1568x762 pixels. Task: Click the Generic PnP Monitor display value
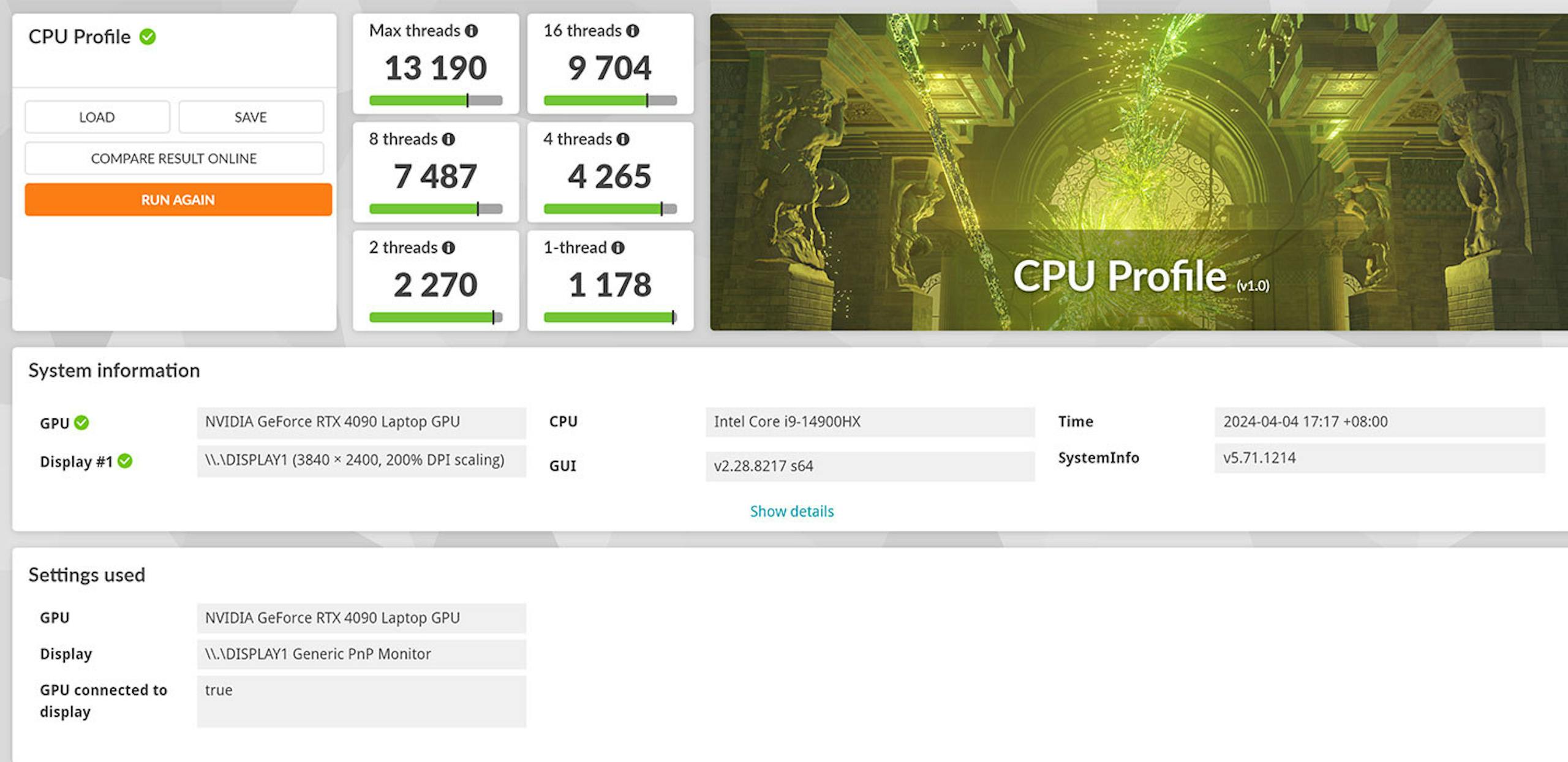pos(361,654)
